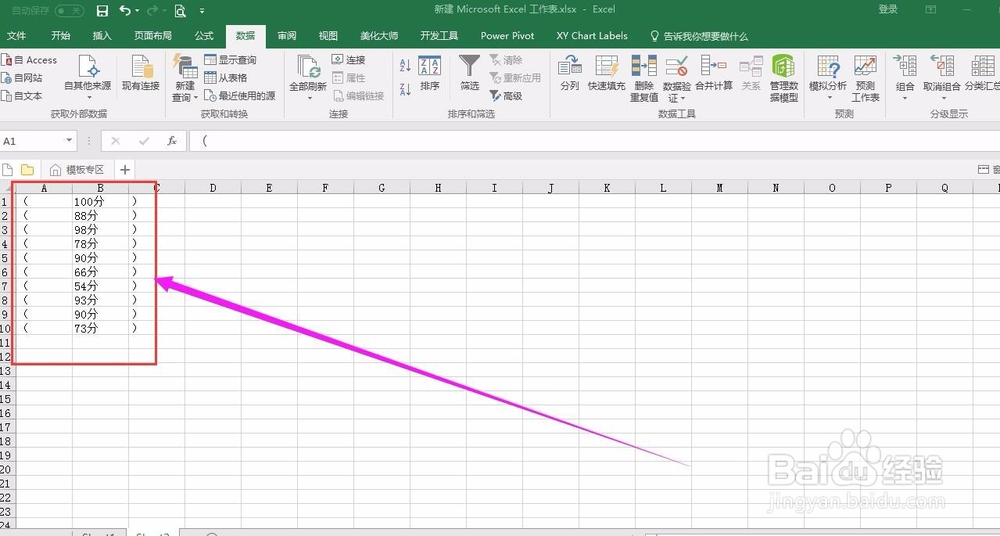Click the Name Box showing A1
The width and height of the screenshot is (1000, 536).
[32, 141]
